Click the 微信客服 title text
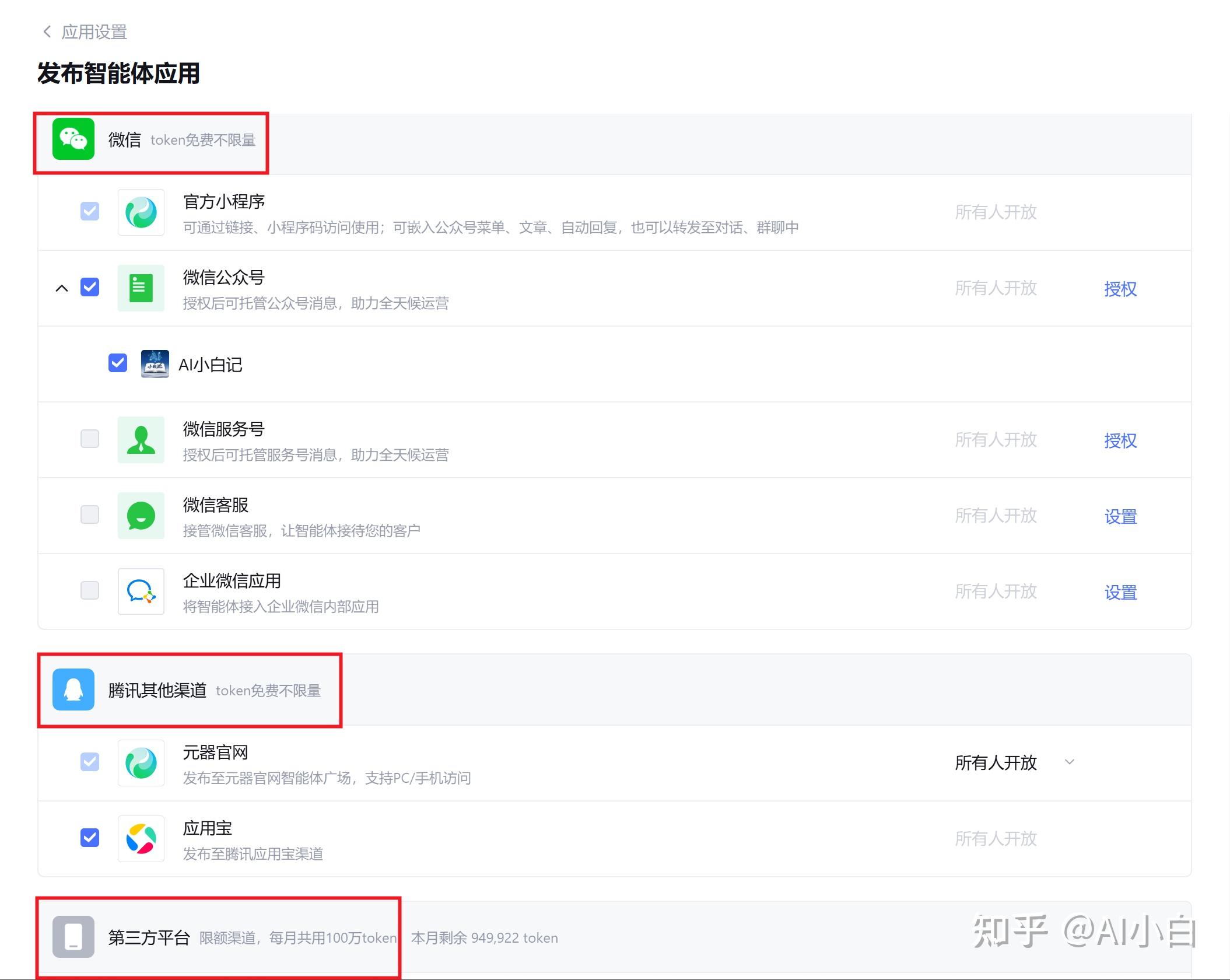This screenshot has width=1230, height=980. [x=216, y=505]
